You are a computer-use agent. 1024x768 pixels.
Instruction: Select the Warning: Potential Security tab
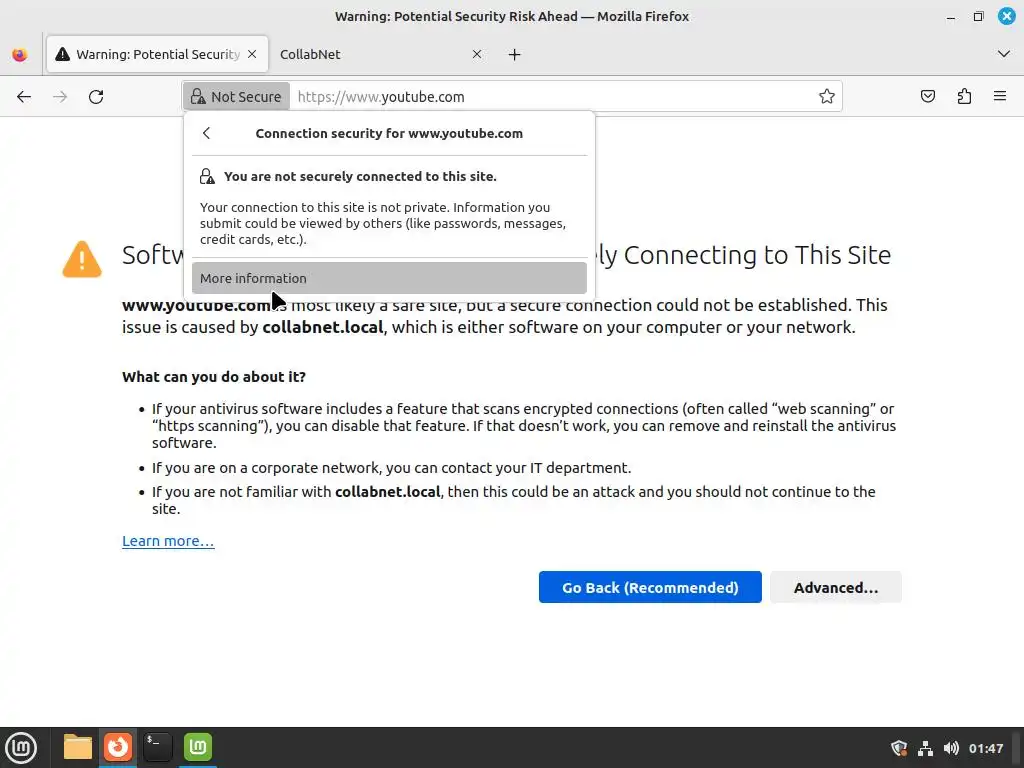pos(157,54)
